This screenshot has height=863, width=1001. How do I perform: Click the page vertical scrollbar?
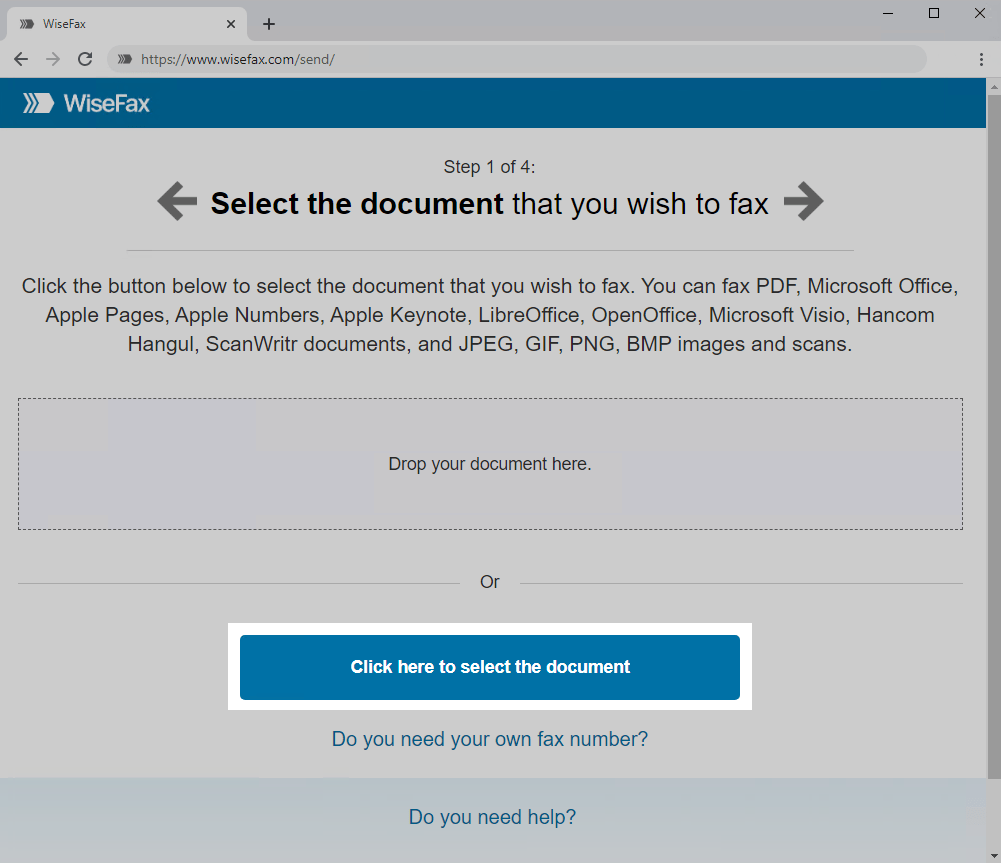click(994, 437)
